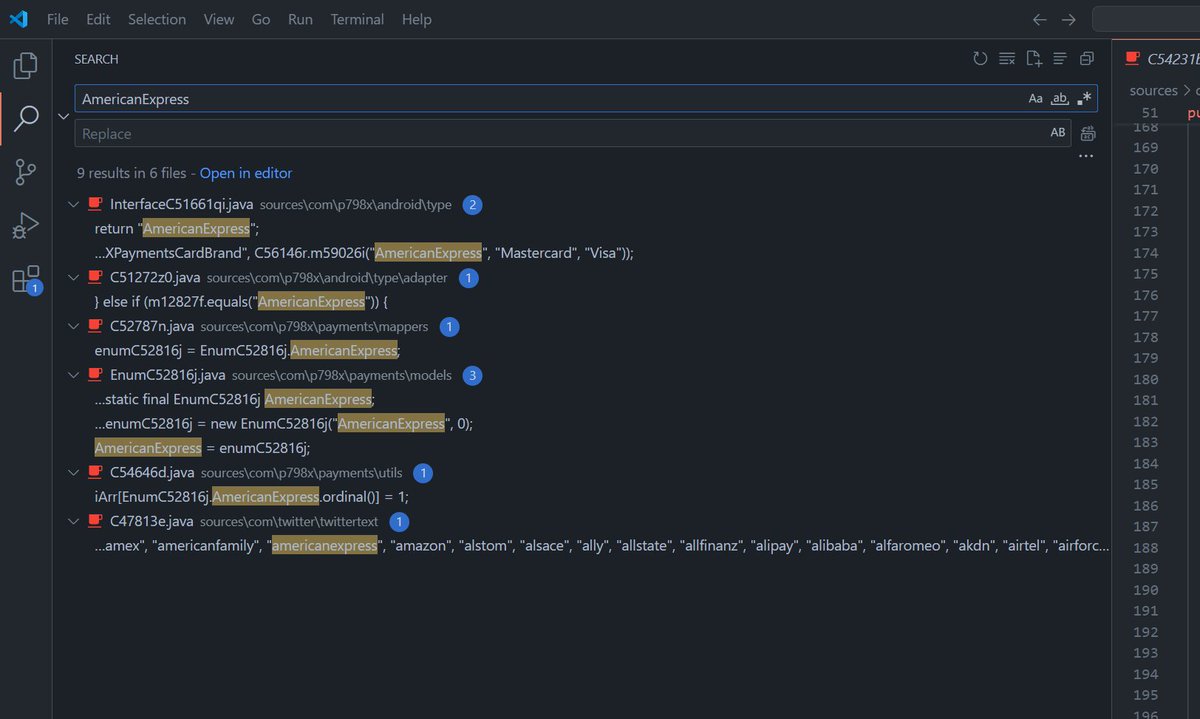Viewport: 1200px width, 719px height.
Task: Open the Source Control view
Action: pos(26,172)
